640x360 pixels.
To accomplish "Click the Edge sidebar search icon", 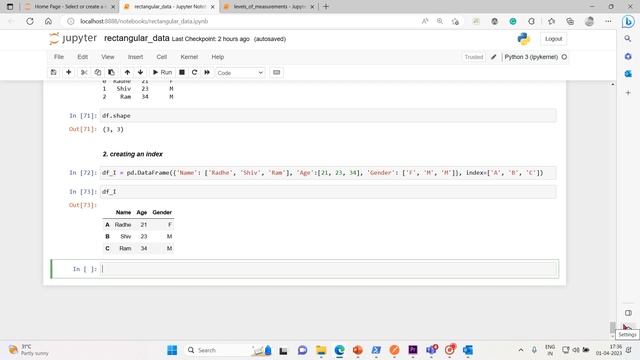I will point(628,38).
